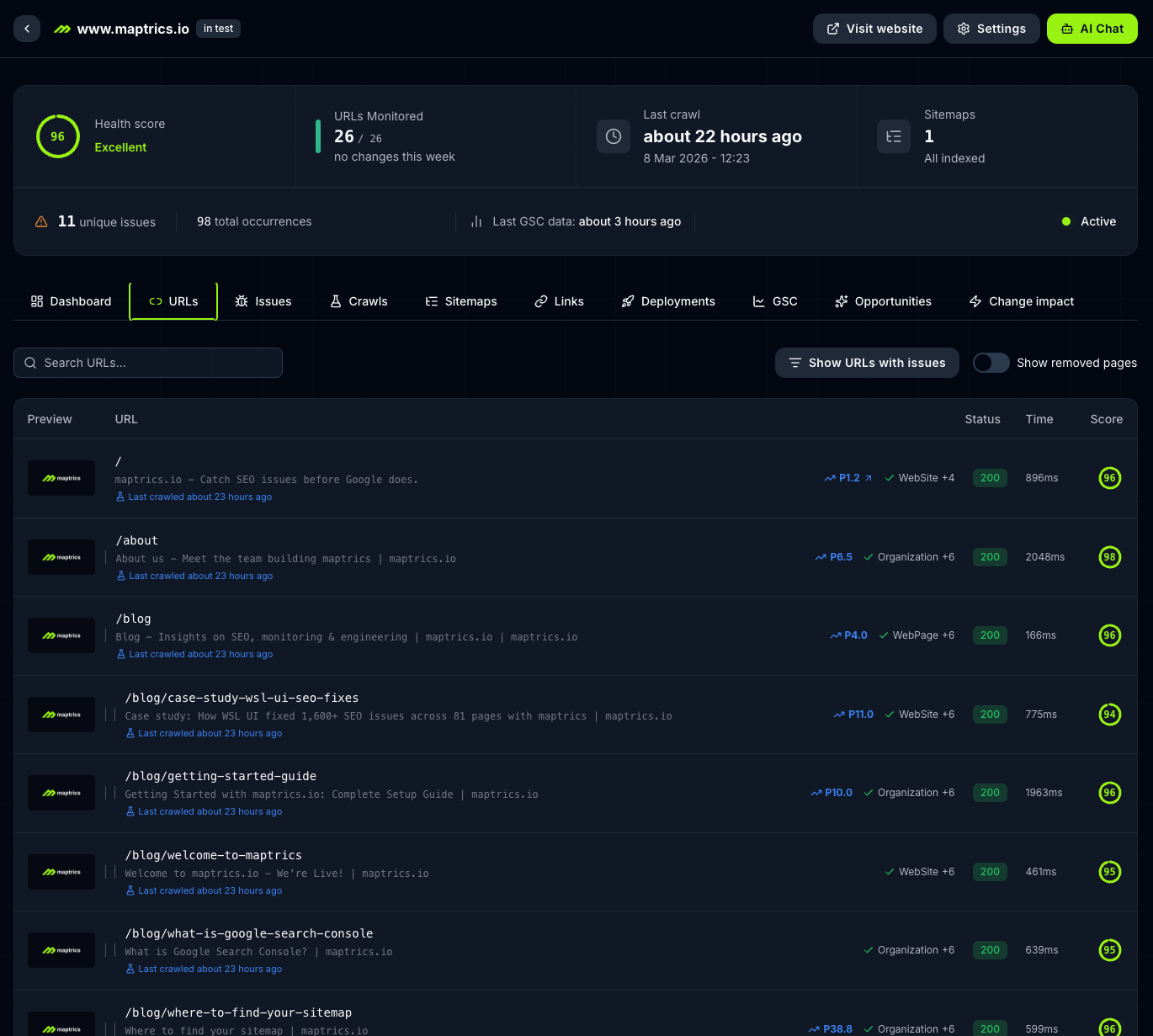Focus the Search URLs input field

pyautogui.click(x=148, y=363)
